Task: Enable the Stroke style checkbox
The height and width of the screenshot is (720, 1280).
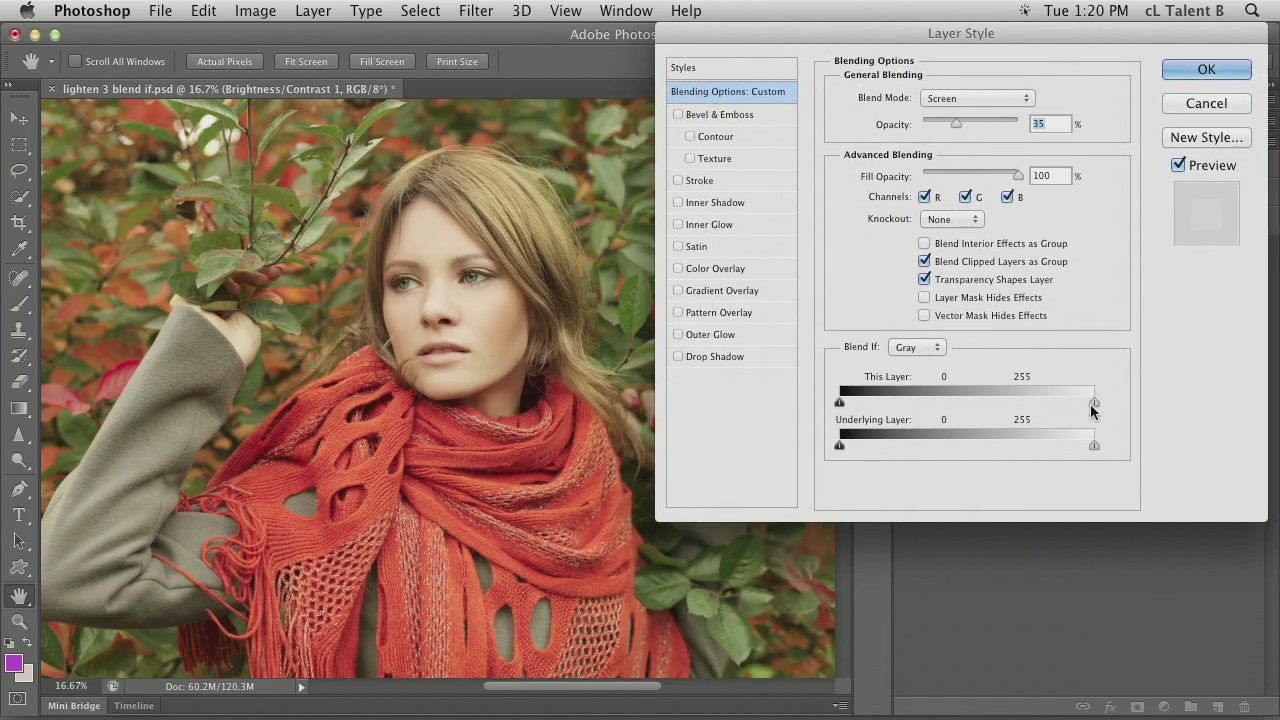Action: [x=678, y=180]
